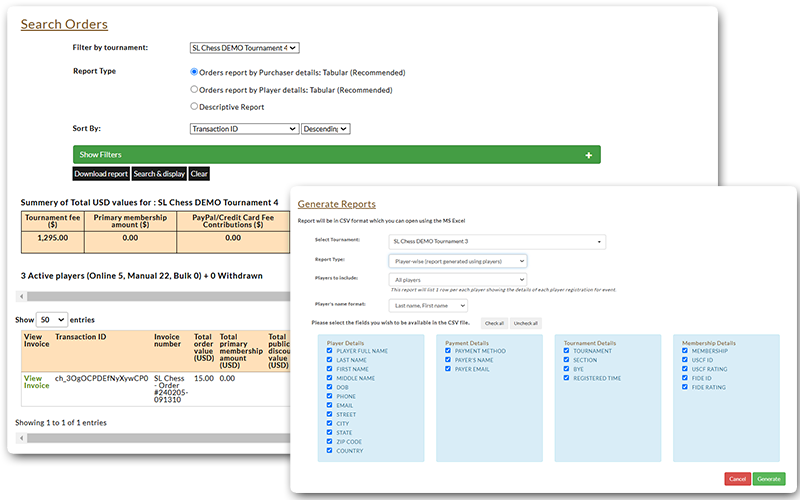The image size is (800, 500).
Task: Expand the Player's name format dropdown
Action: click(429, 305)
